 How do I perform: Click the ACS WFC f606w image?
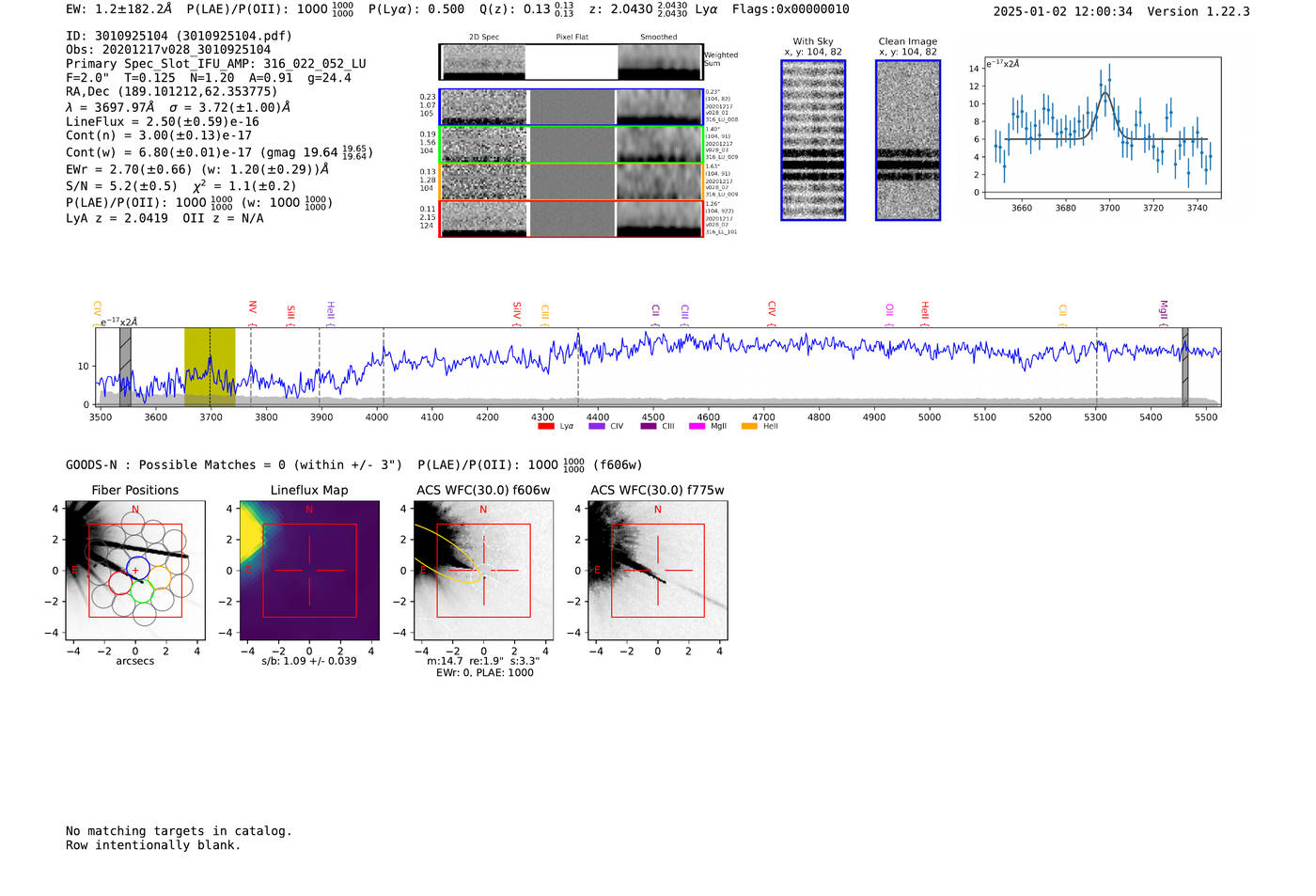tap(484, 570)
